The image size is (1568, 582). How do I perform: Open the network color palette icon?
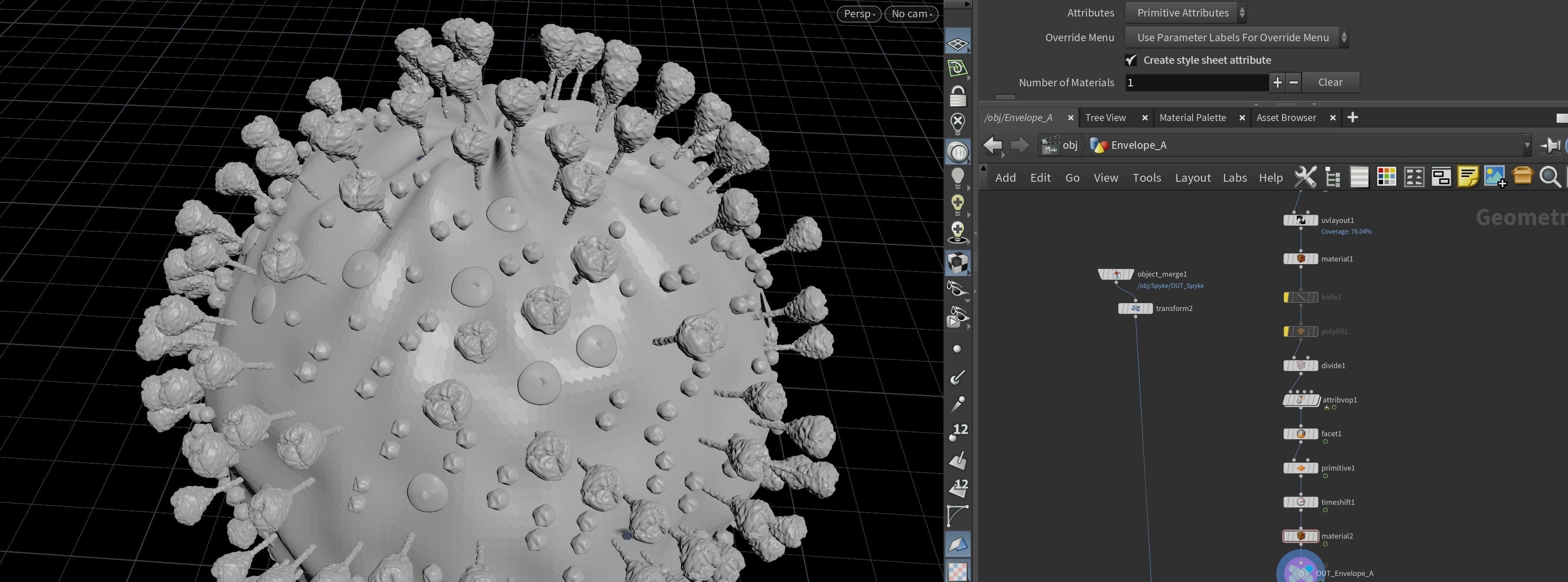tap(1386, 177)
